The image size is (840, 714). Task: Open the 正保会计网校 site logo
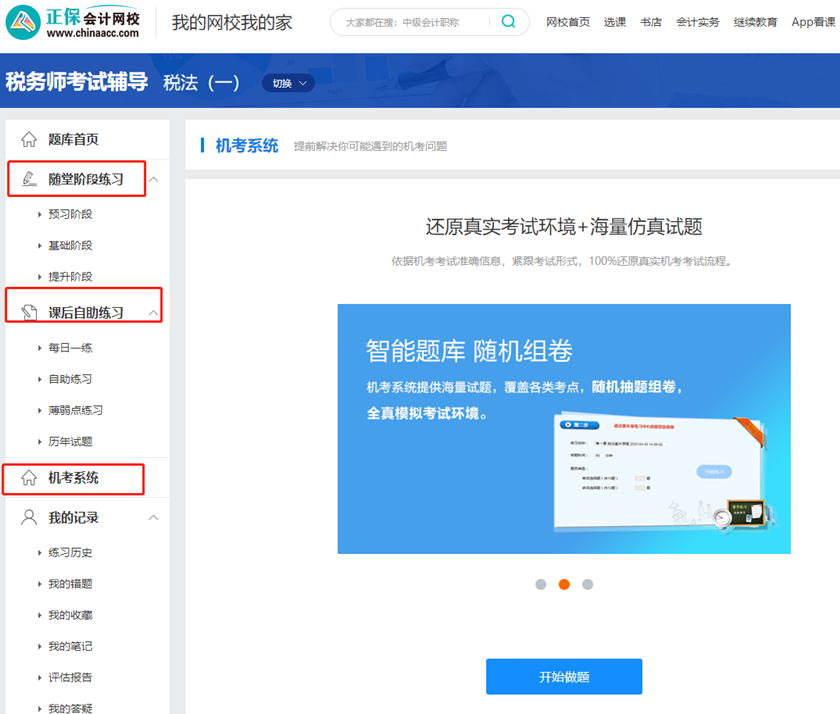tap(75, 20)
